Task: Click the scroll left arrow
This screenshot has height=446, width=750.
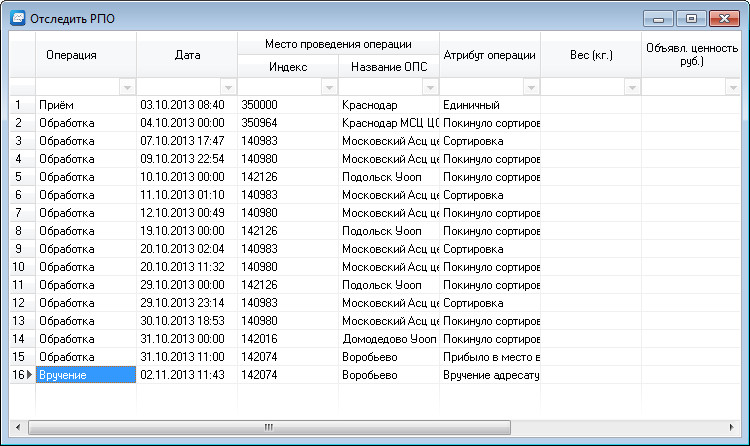Action: point(17,427)
